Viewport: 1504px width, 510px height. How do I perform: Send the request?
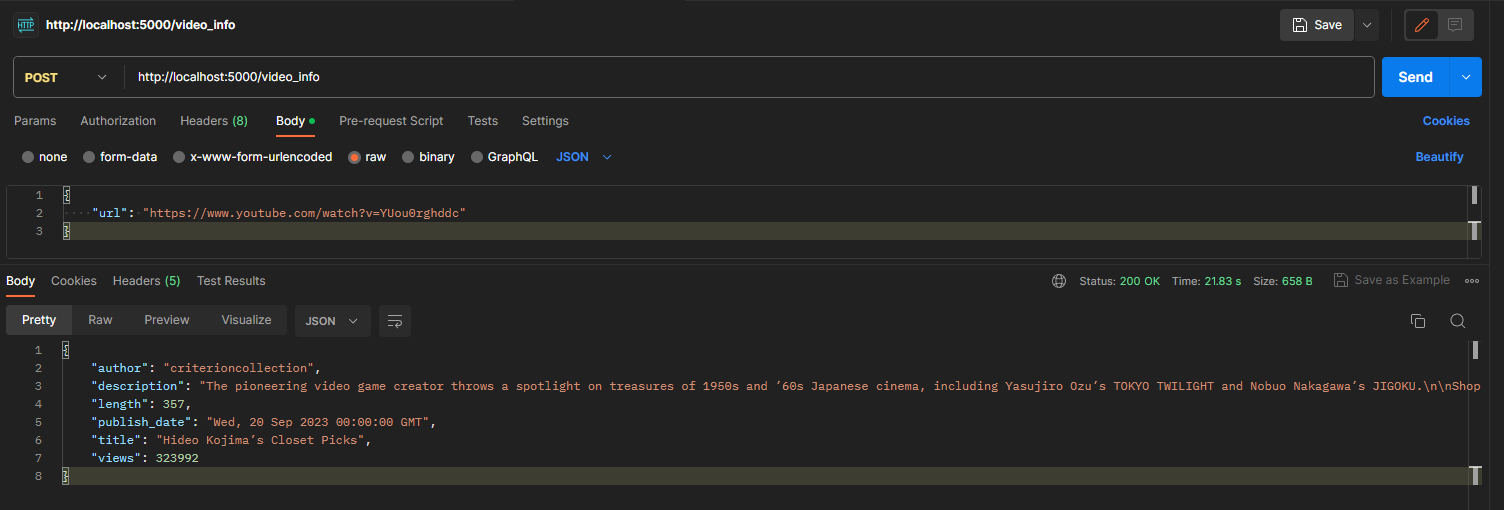(1415, 77)
